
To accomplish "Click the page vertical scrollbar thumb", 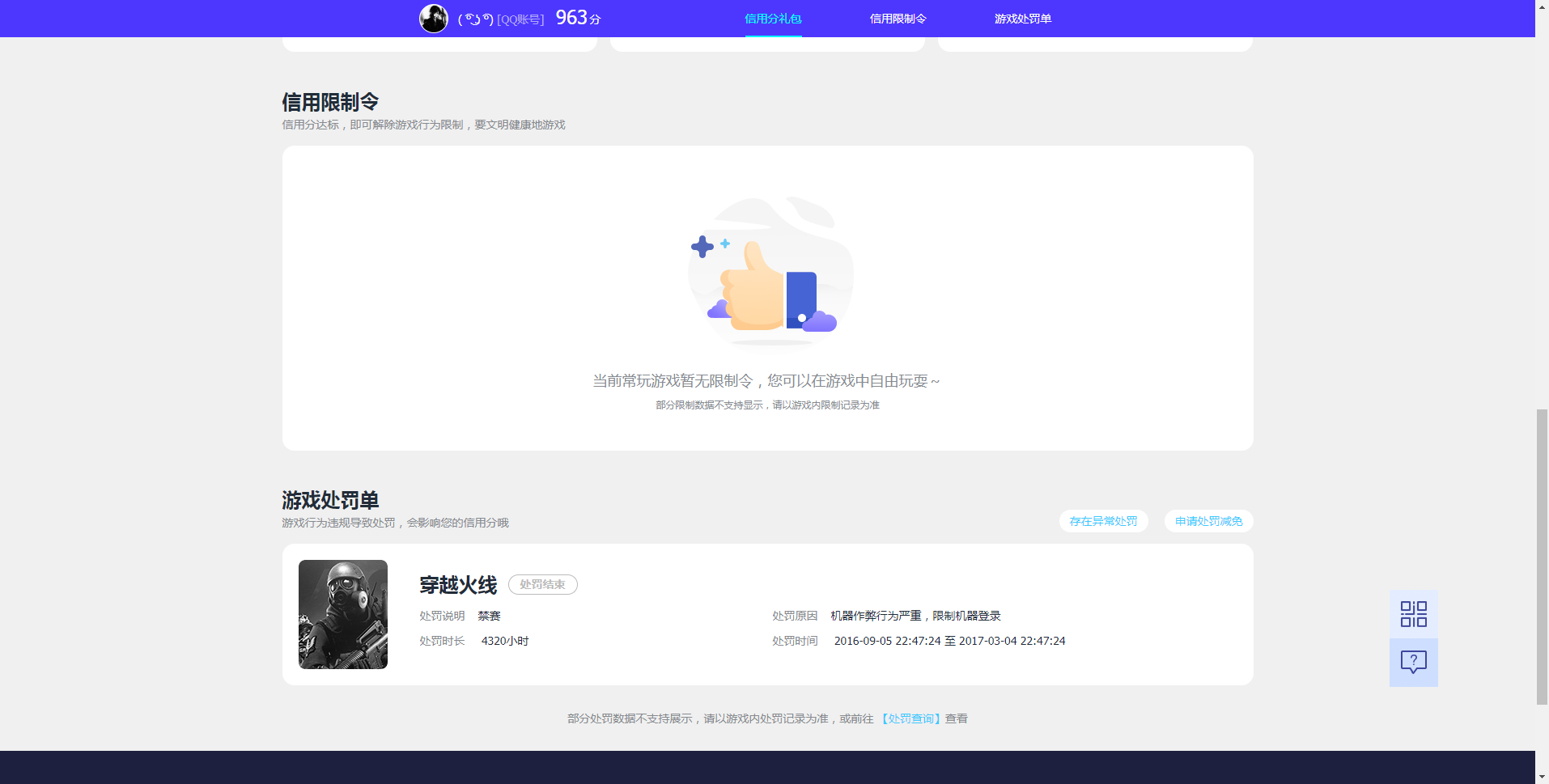I will click(1542, 557).
